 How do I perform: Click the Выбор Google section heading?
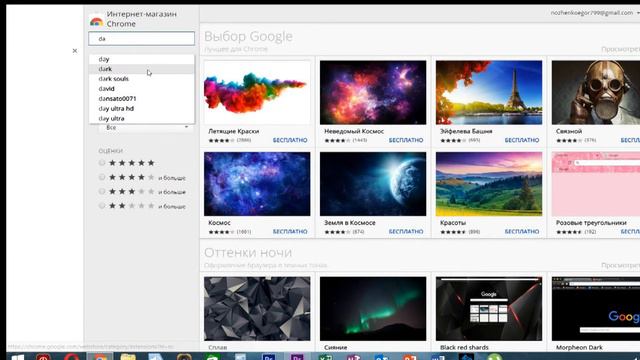tap(248, 36)
